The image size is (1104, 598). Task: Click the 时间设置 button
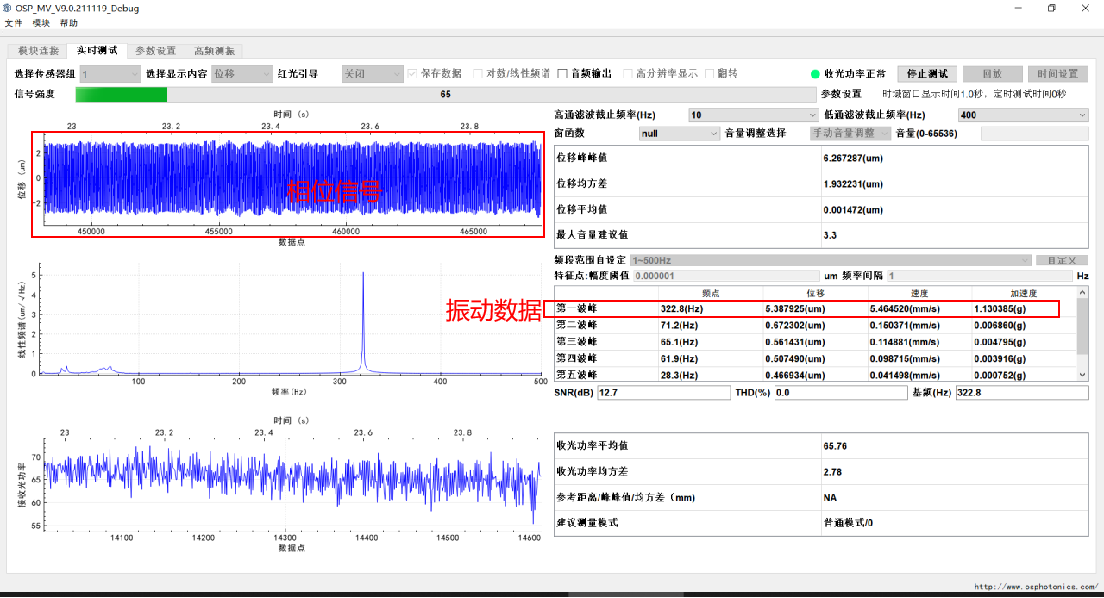1058,74
